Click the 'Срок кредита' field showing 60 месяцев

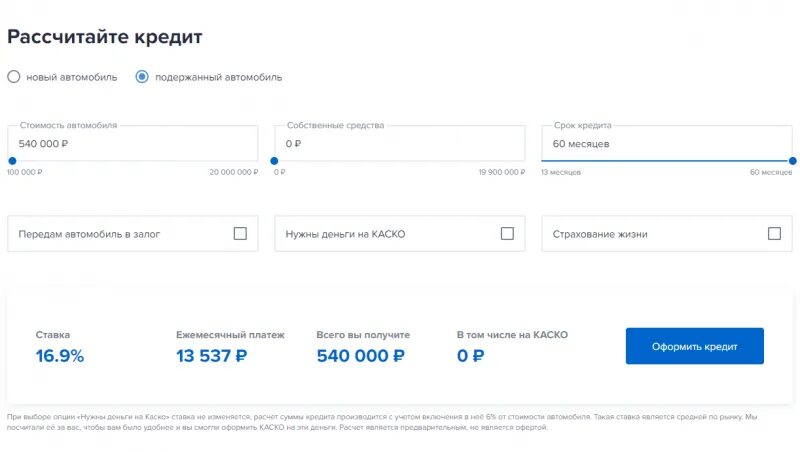667,143
